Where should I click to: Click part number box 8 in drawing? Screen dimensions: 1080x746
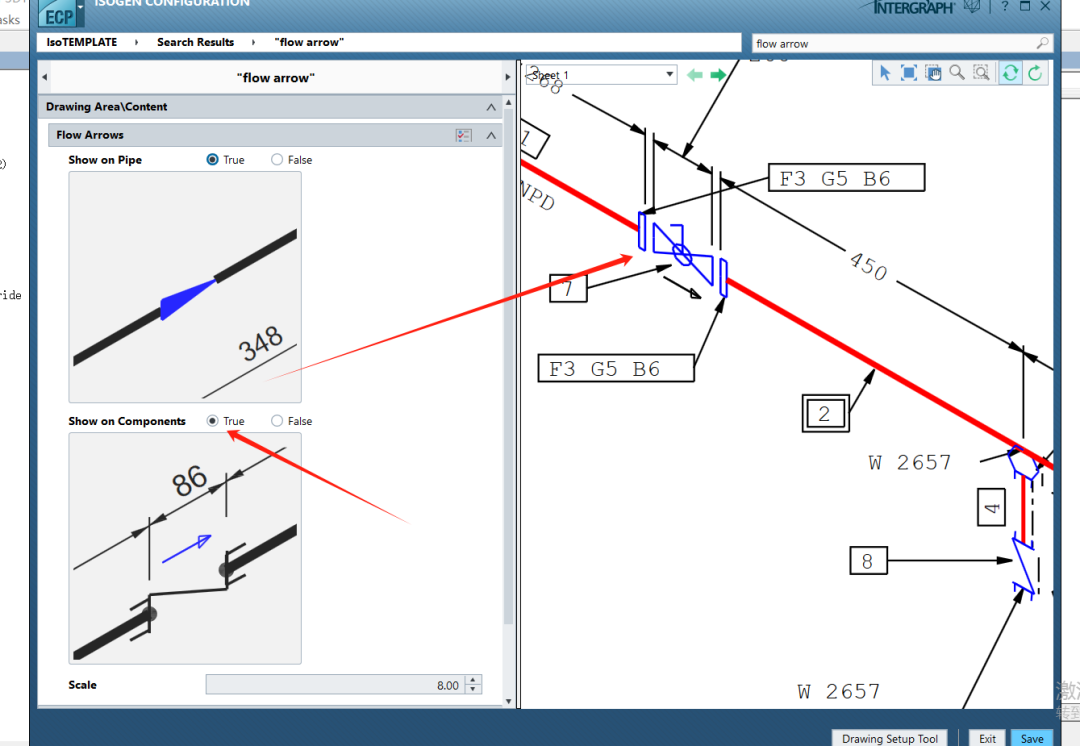pyautogui.click(x=868, y=561)
